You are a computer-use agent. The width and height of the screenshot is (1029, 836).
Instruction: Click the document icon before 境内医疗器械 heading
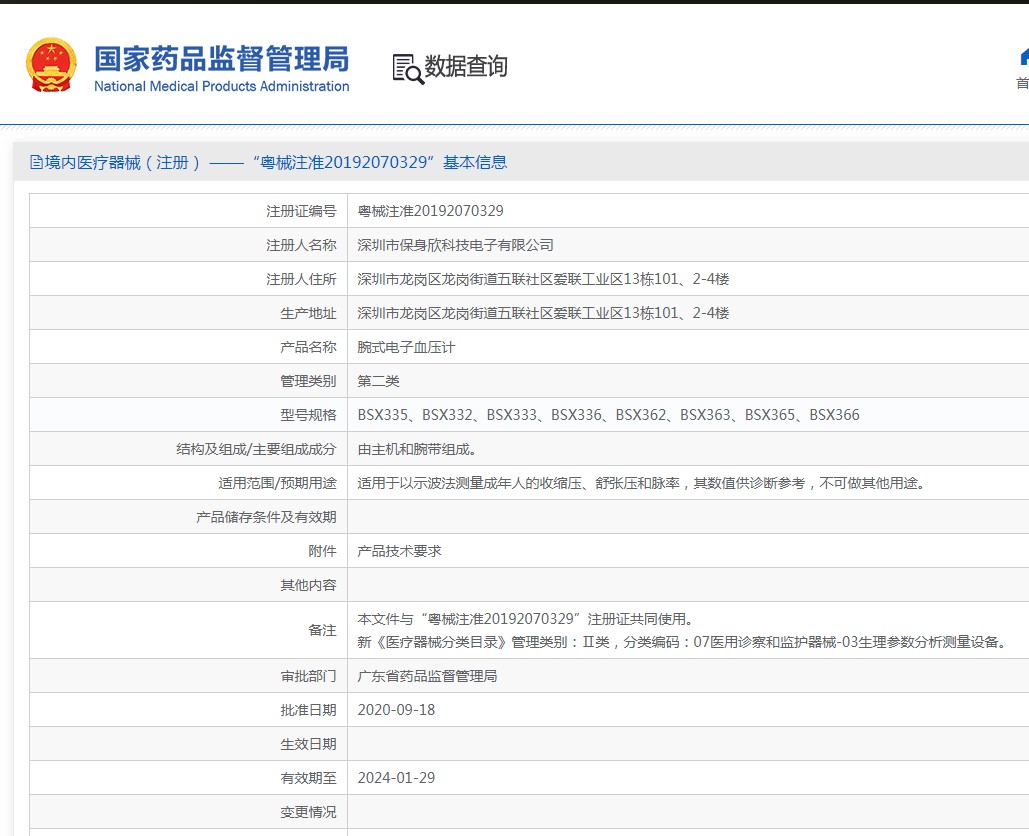[x=36, y=162]
